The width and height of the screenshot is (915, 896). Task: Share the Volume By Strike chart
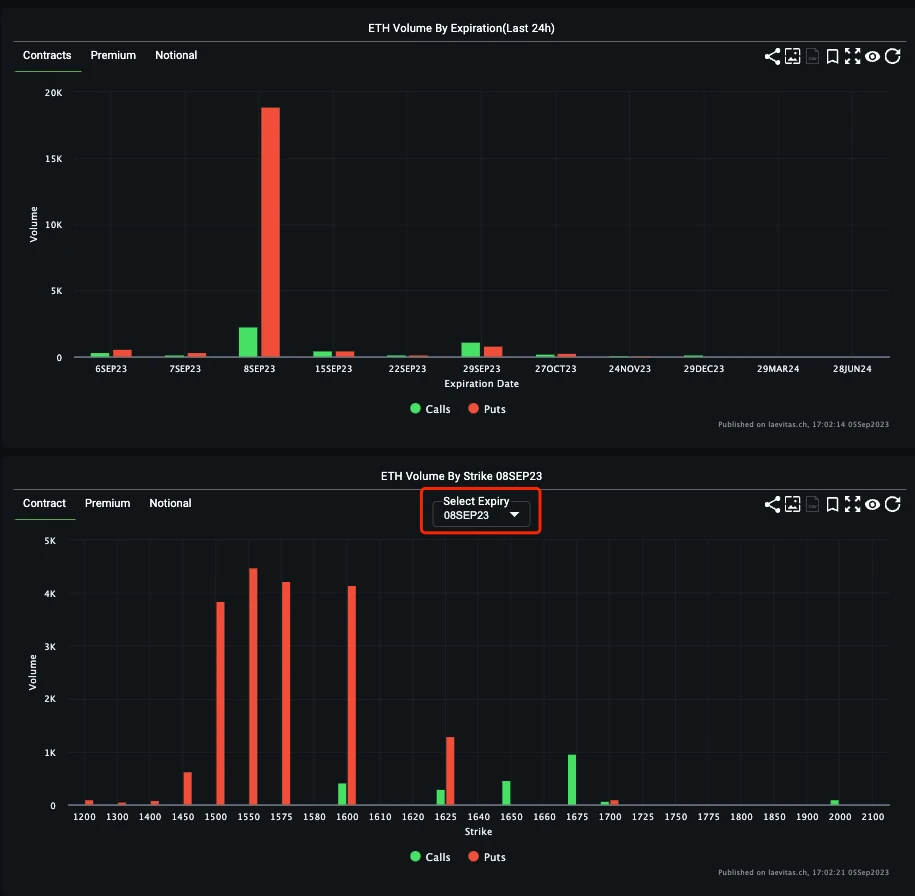pyautogui.click(x=772, y=505)
